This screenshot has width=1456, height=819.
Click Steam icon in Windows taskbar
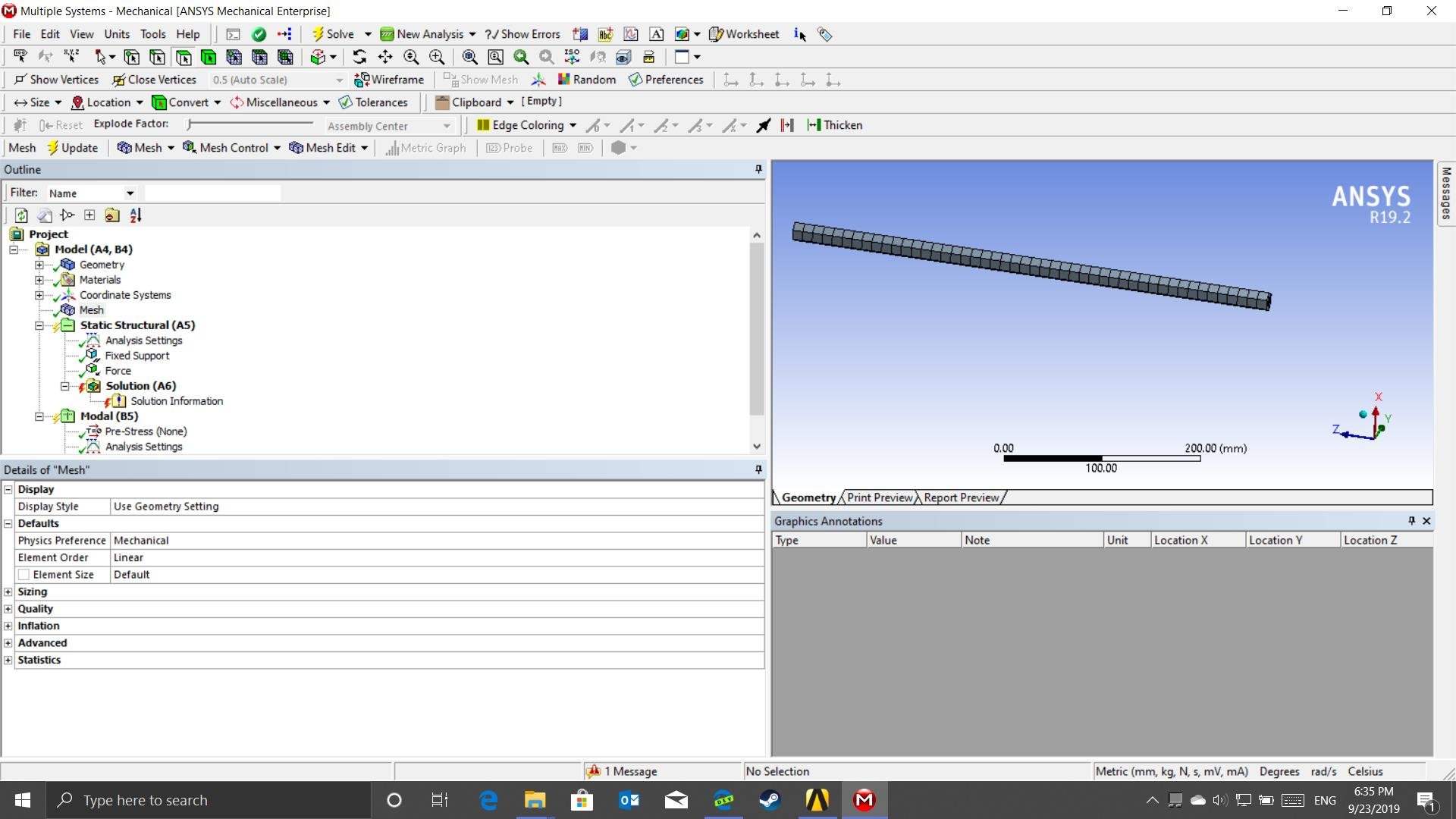[770, 800]
